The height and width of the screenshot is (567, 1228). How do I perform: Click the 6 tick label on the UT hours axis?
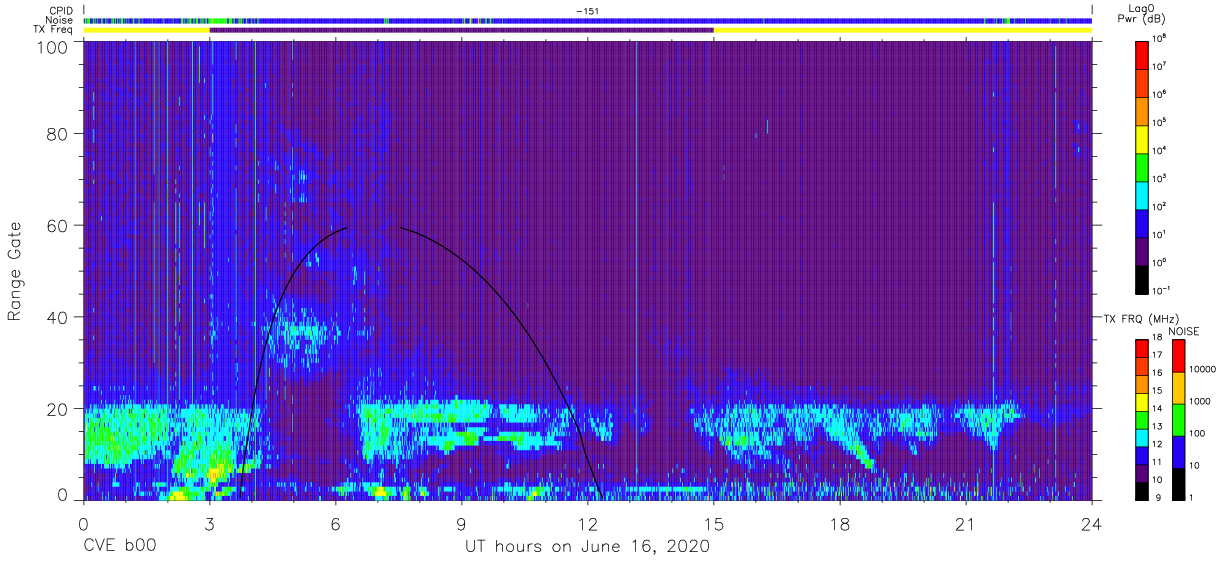coord(335,524)
